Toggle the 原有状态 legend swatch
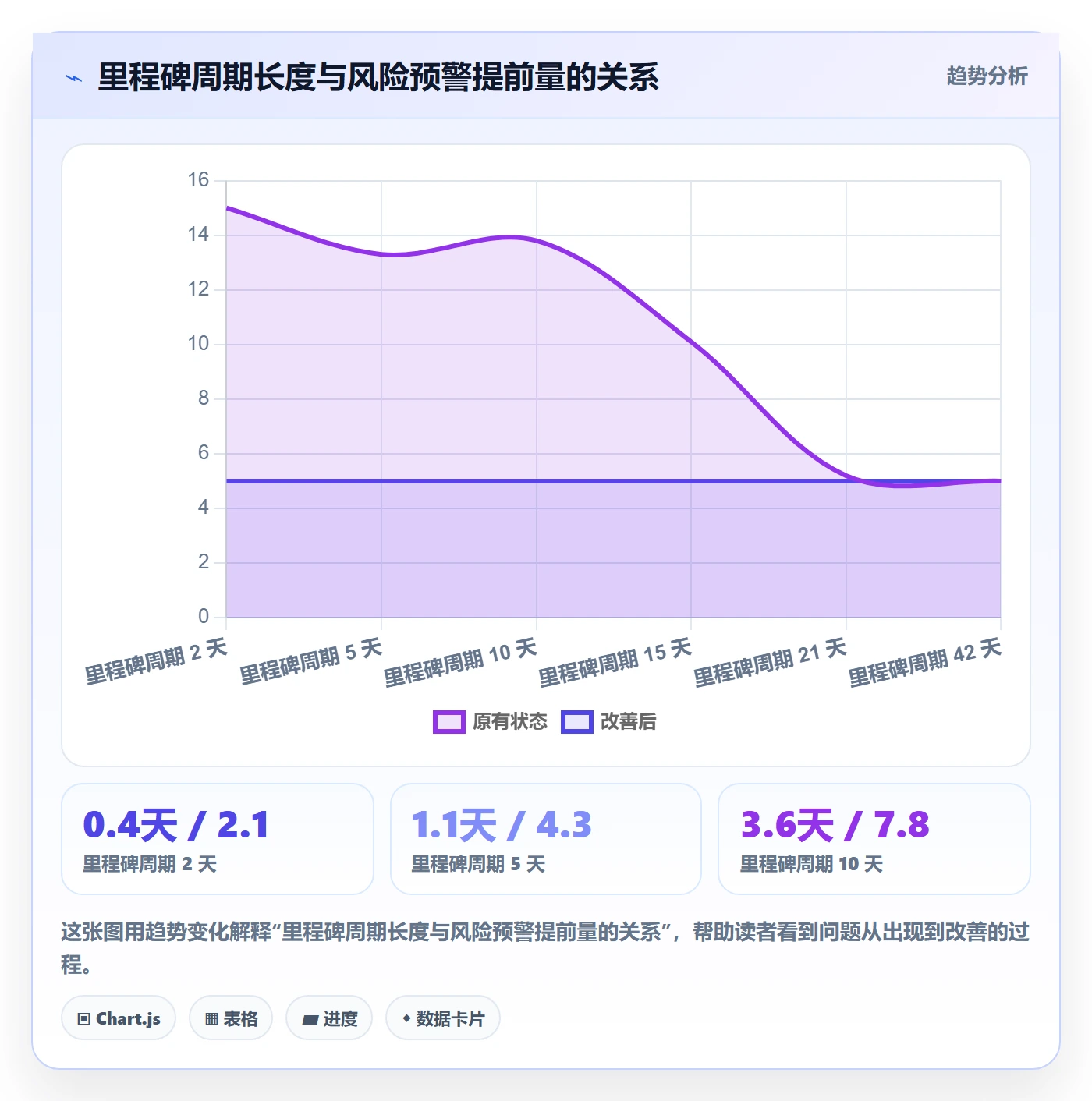 click(448, 722)
